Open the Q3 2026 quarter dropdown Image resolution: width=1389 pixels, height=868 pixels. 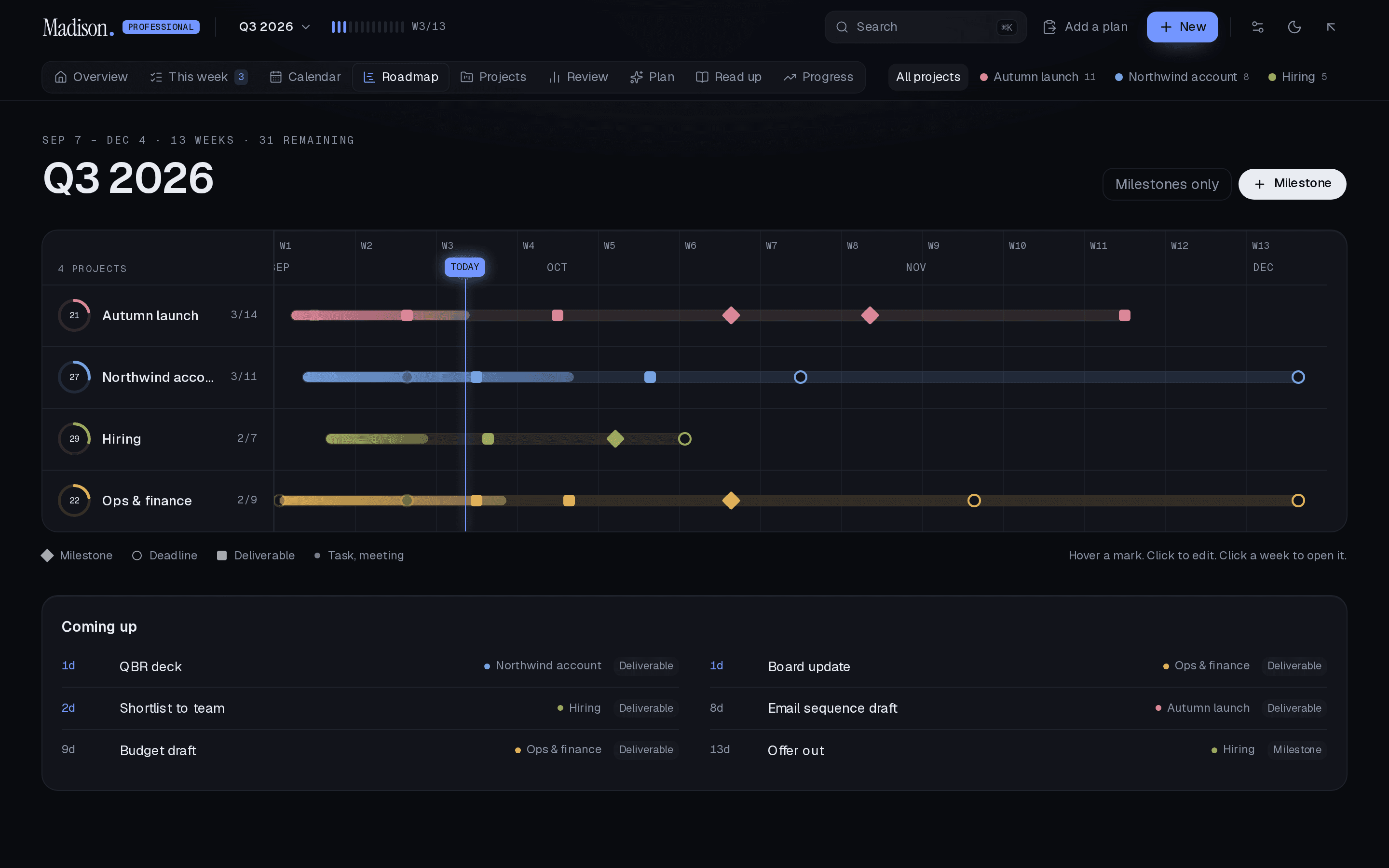pyautogui.click(x=274, y=27)
